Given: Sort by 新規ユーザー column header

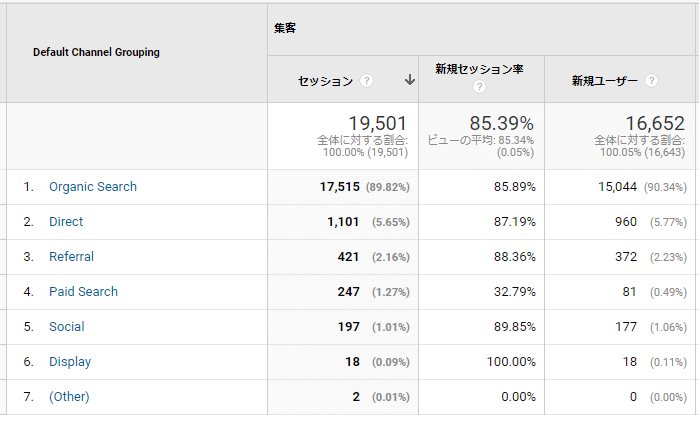Looking at the screenshot, I should (605, 81).
